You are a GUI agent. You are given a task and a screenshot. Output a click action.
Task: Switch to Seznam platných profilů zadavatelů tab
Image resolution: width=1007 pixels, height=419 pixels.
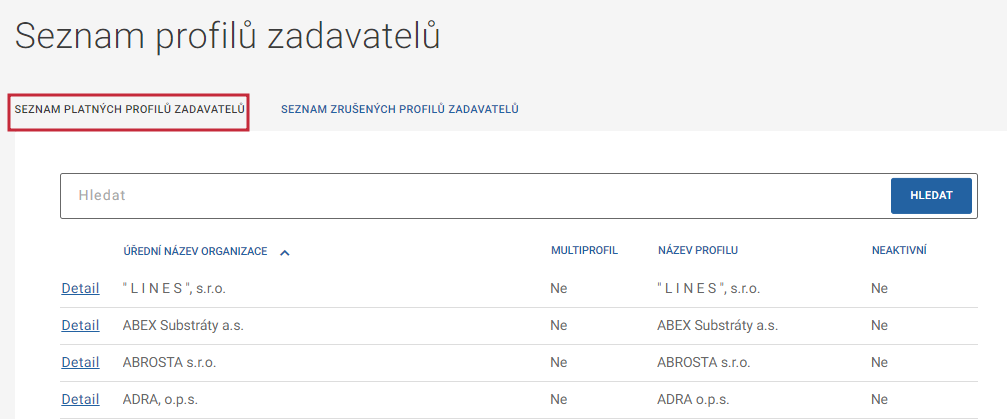tap(130, 108)
